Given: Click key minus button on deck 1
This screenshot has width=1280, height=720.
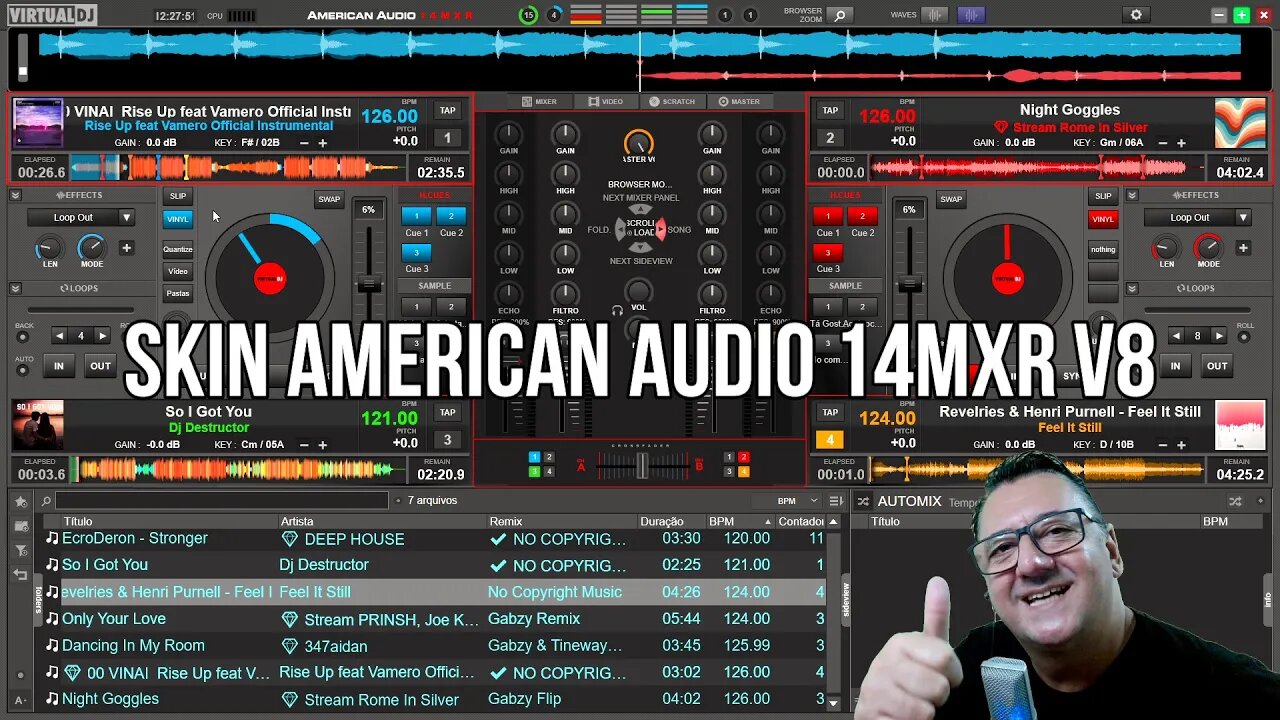Looking at the screenshot, I should (x=304, y=143).
